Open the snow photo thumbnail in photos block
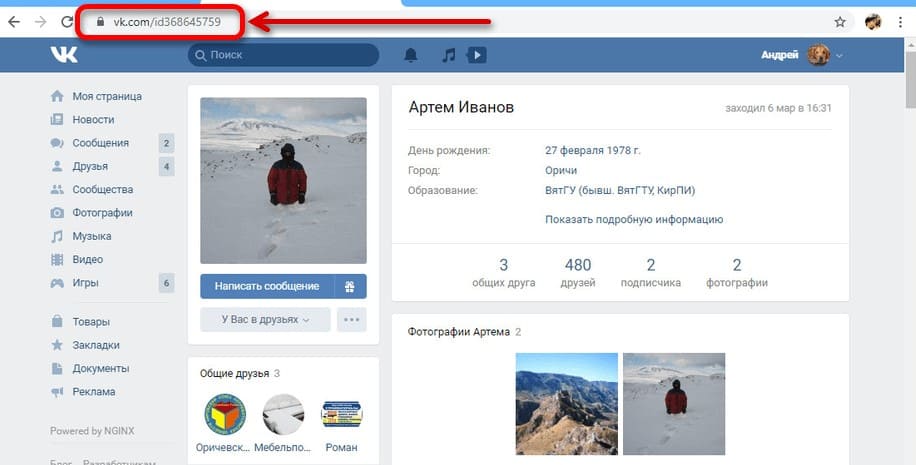916x465 pixels. coord(674,404)
